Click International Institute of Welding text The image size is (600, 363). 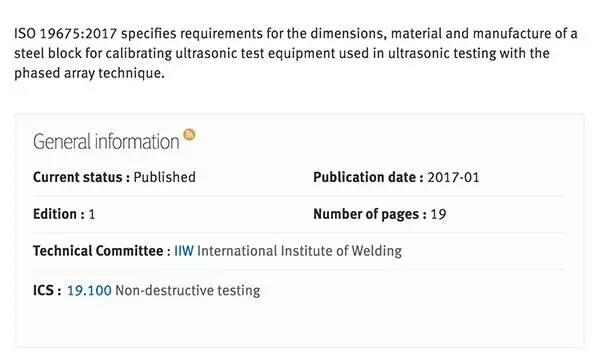pyautogui.click(x=299, y=251)
